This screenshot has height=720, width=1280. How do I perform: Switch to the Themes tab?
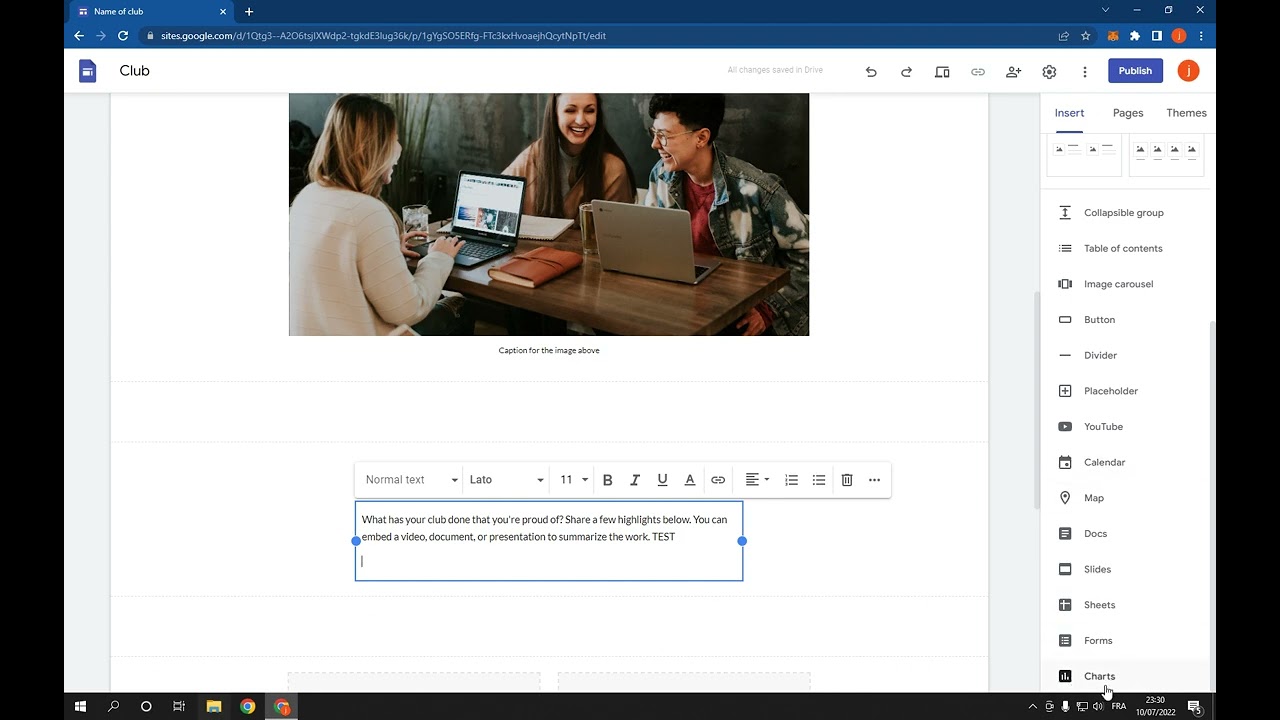point(1186,113)
